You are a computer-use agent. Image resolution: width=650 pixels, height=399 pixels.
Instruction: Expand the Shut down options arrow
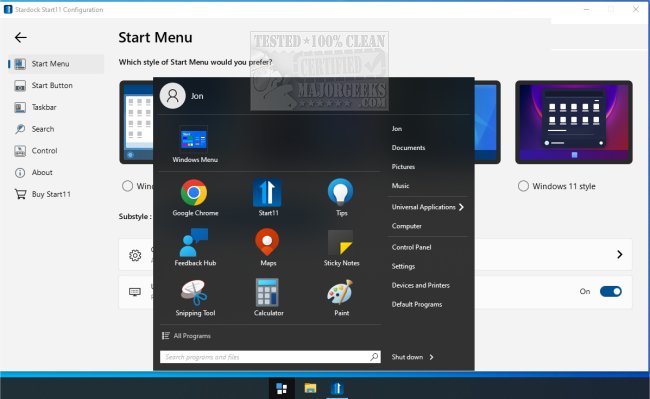coord(432,357)
